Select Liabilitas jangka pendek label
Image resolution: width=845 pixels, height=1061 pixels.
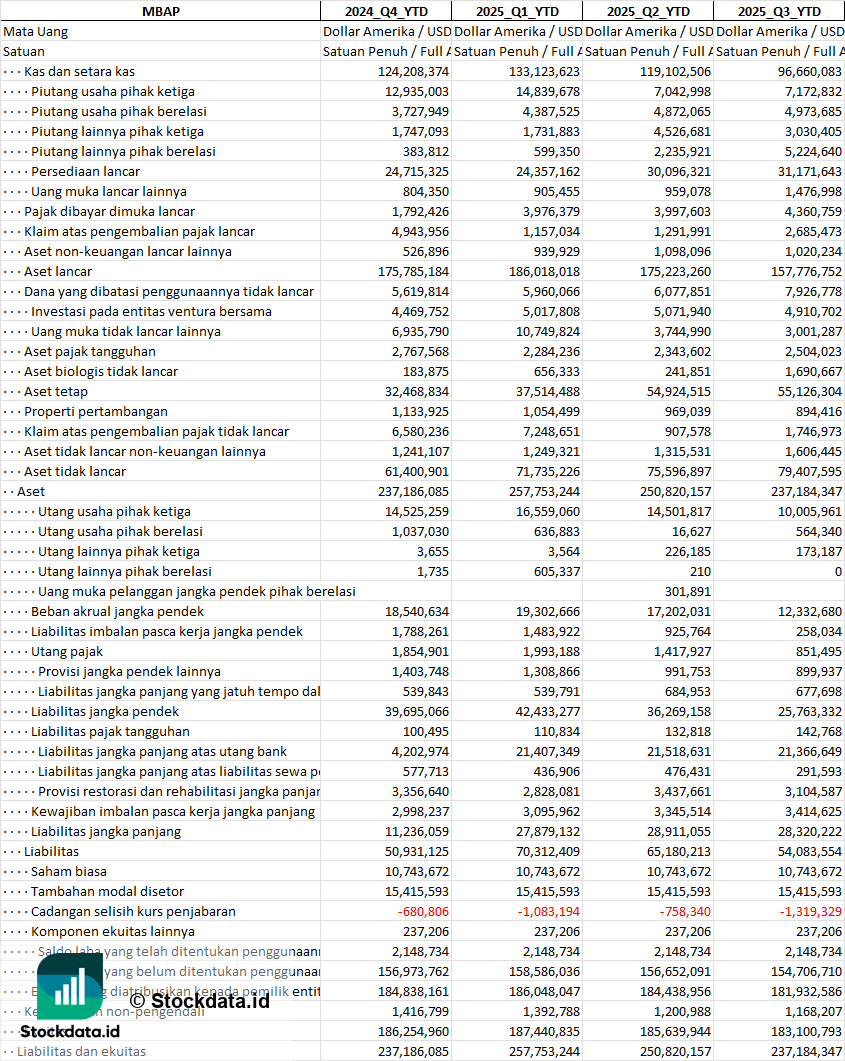105,711
